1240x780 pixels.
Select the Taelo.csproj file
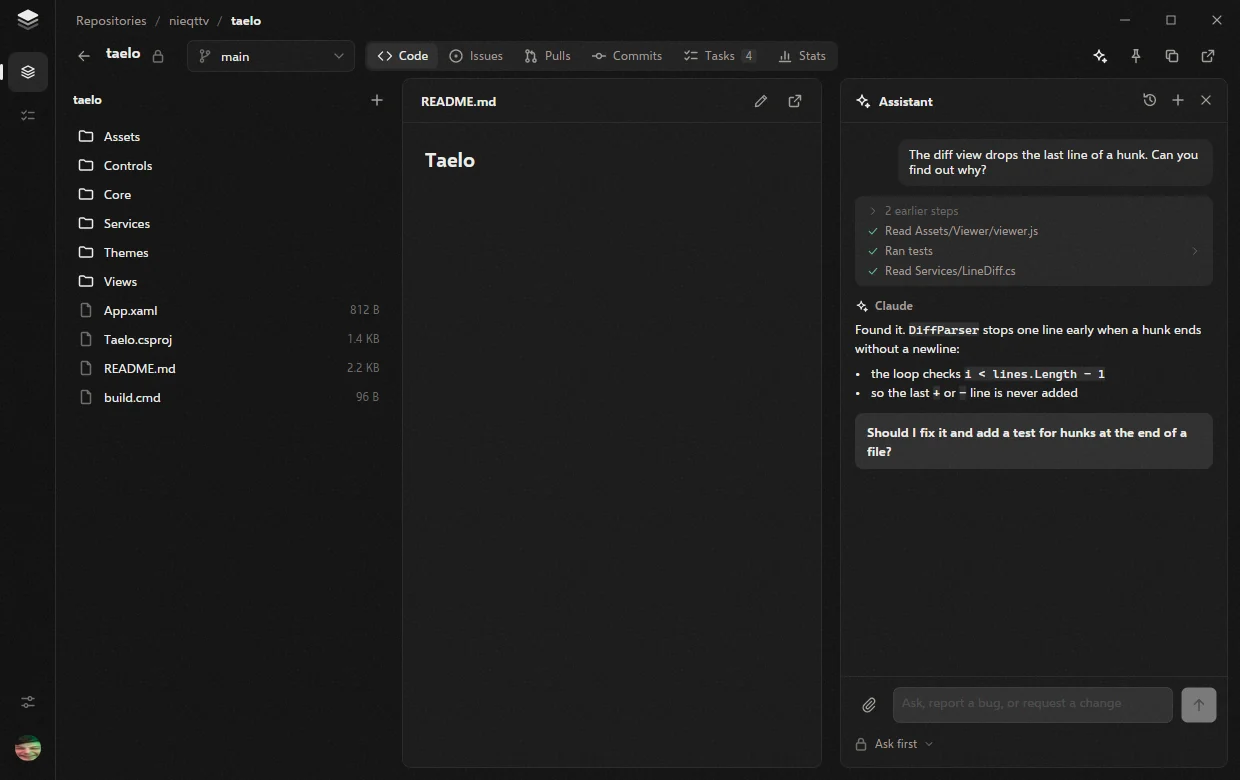[x=229, y=339]
